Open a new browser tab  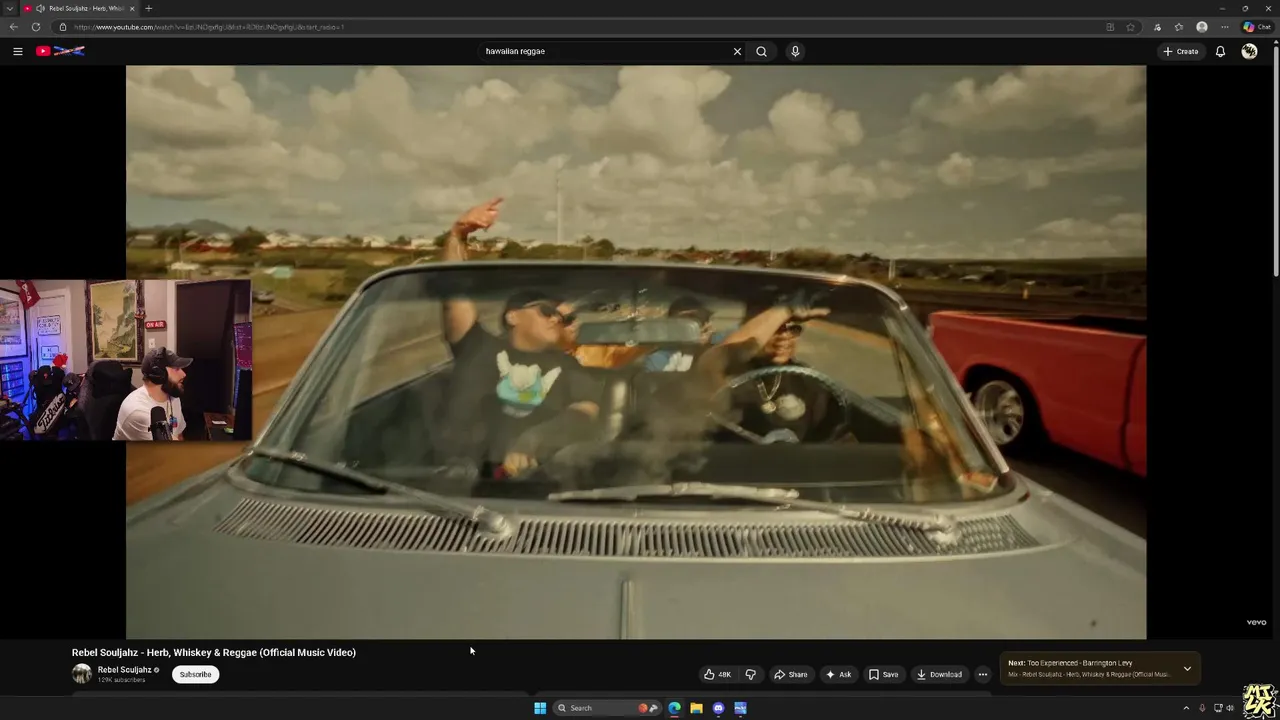148,8
